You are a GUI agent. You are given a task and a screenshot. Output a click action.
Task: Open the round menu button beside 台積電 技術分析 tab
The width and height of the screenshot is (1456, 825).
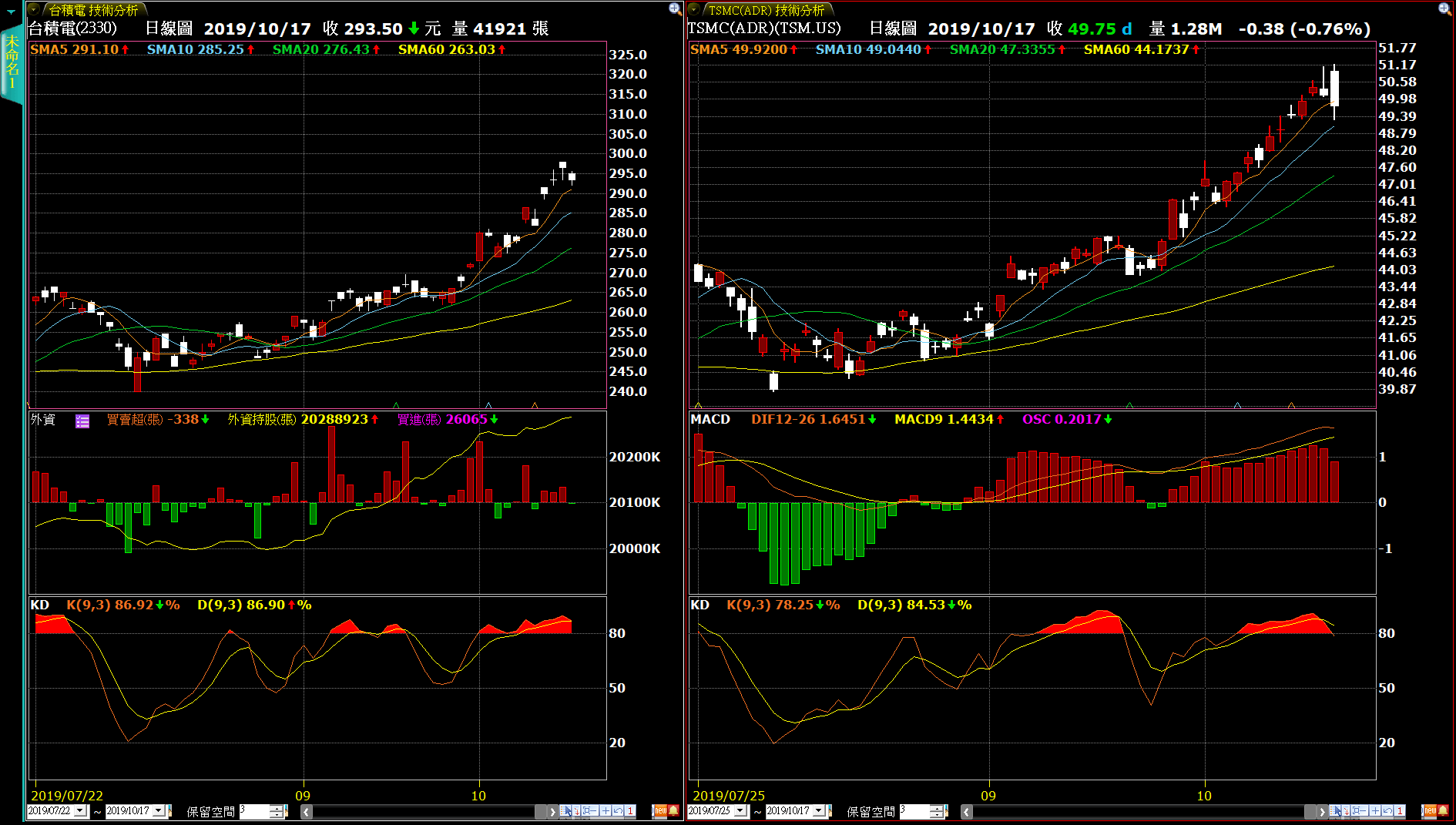34,9
